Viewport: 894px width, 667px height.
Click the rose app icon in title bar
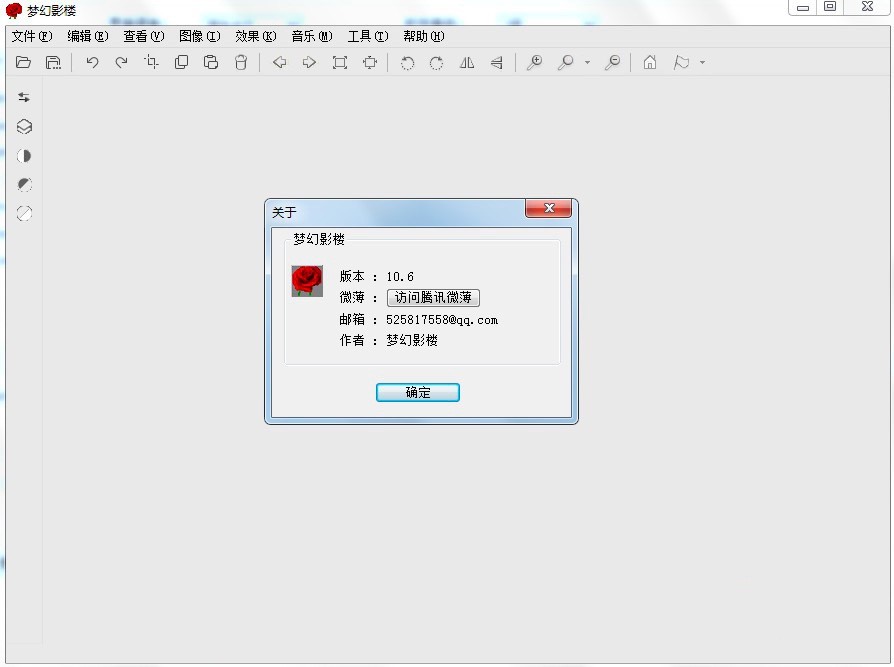tap(13, 10)
